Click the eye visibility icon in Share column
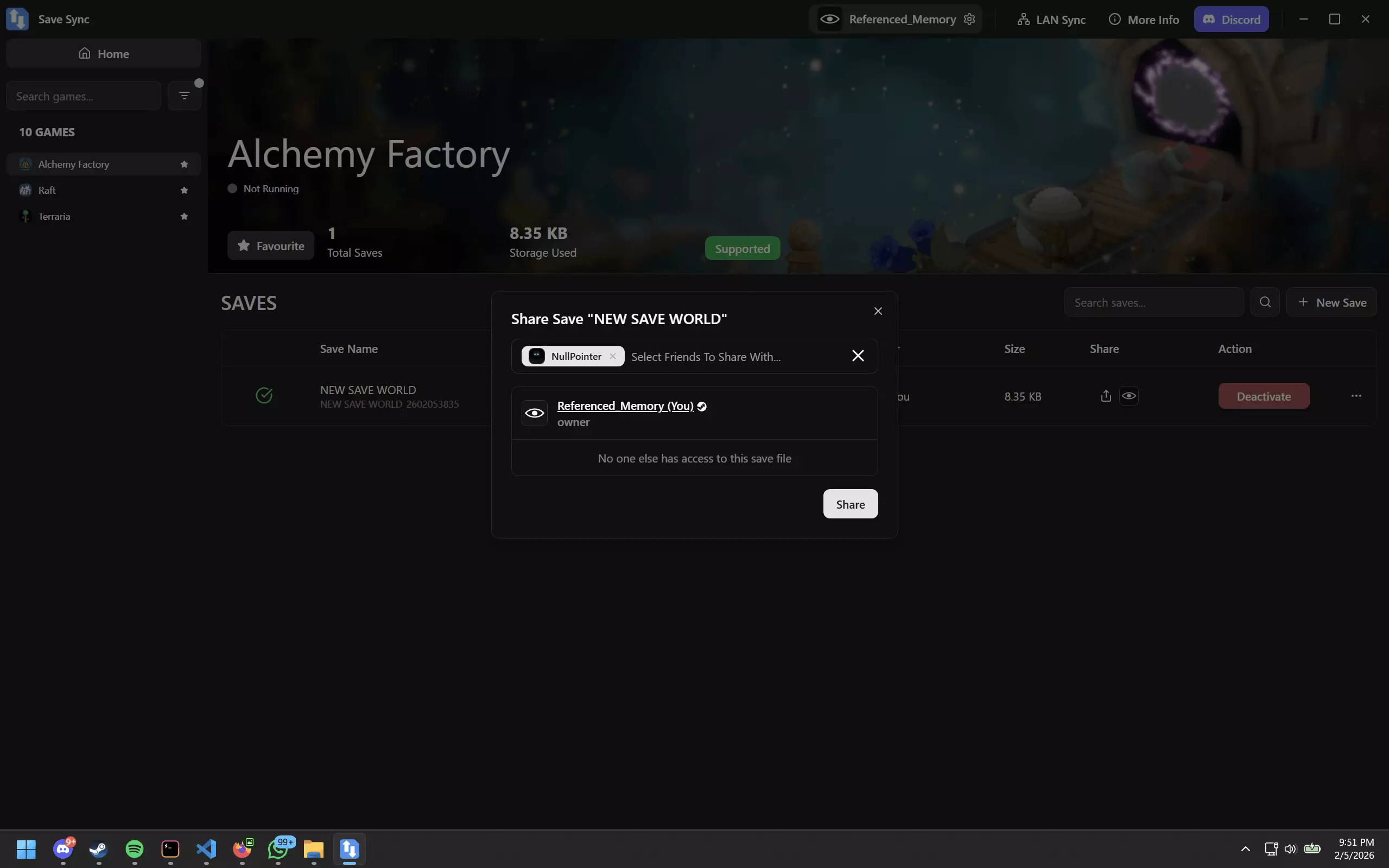The width and height of the screenshot is (1389, 868). pos(1128,396)
